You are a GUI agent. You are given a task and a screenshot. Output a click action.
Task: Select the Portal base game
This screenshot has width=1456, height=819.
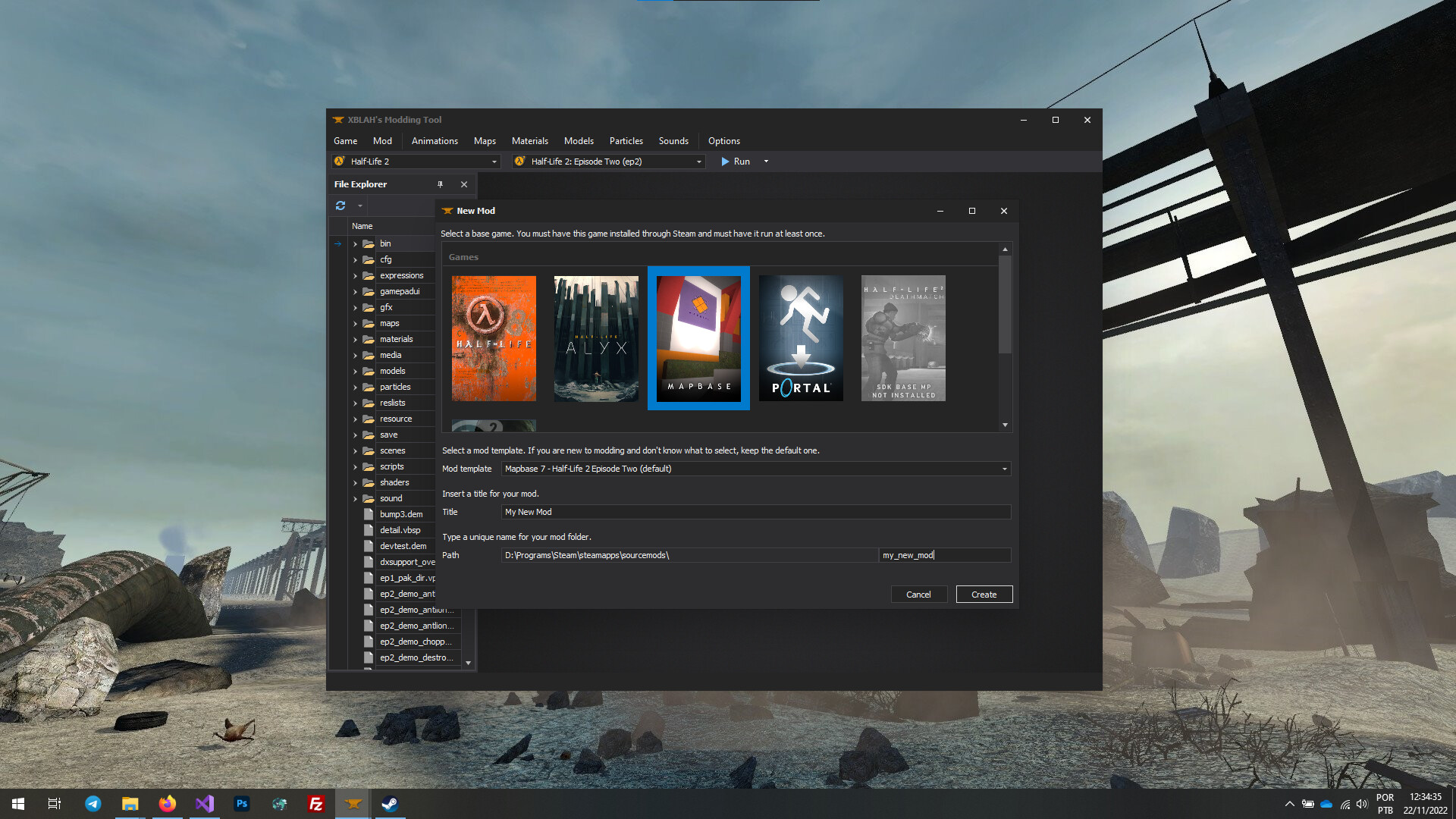(801, 337)
